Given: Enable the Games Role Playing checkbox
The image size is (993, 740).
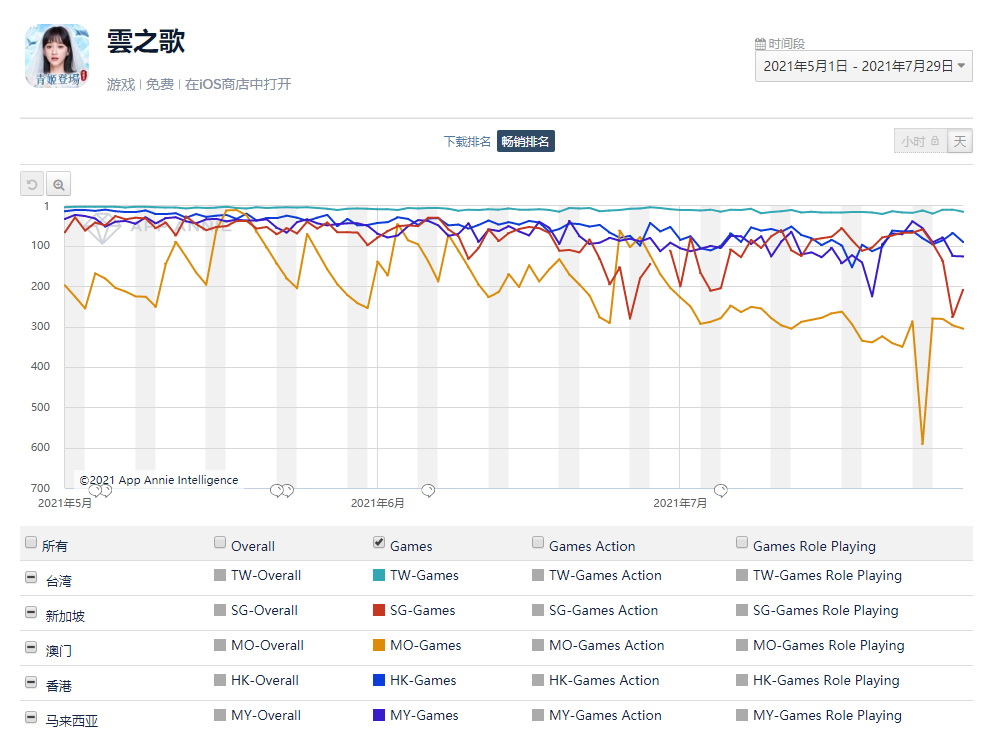Looking at the screenshot, I should (x=742, y=542).
